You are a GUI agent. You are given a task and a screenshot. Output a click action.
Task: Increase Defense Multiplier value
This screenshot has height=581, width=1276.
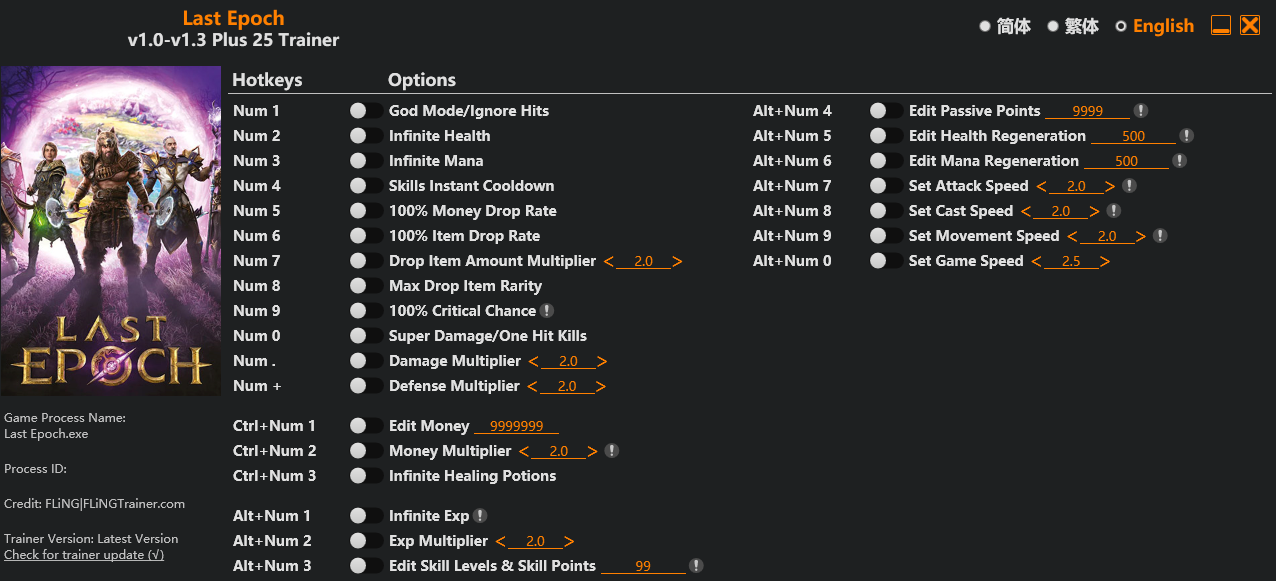(600, 386)
